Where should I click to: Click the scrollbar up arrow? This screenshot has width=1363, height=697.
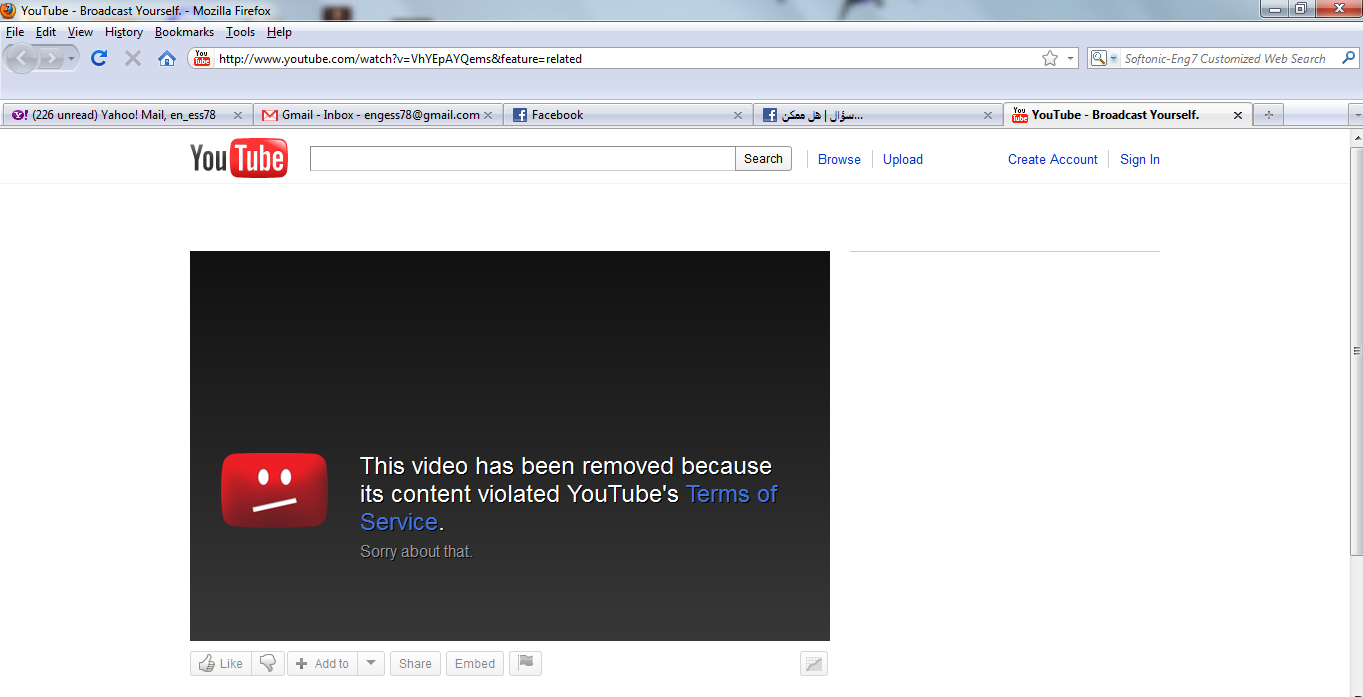[1356, 137]
